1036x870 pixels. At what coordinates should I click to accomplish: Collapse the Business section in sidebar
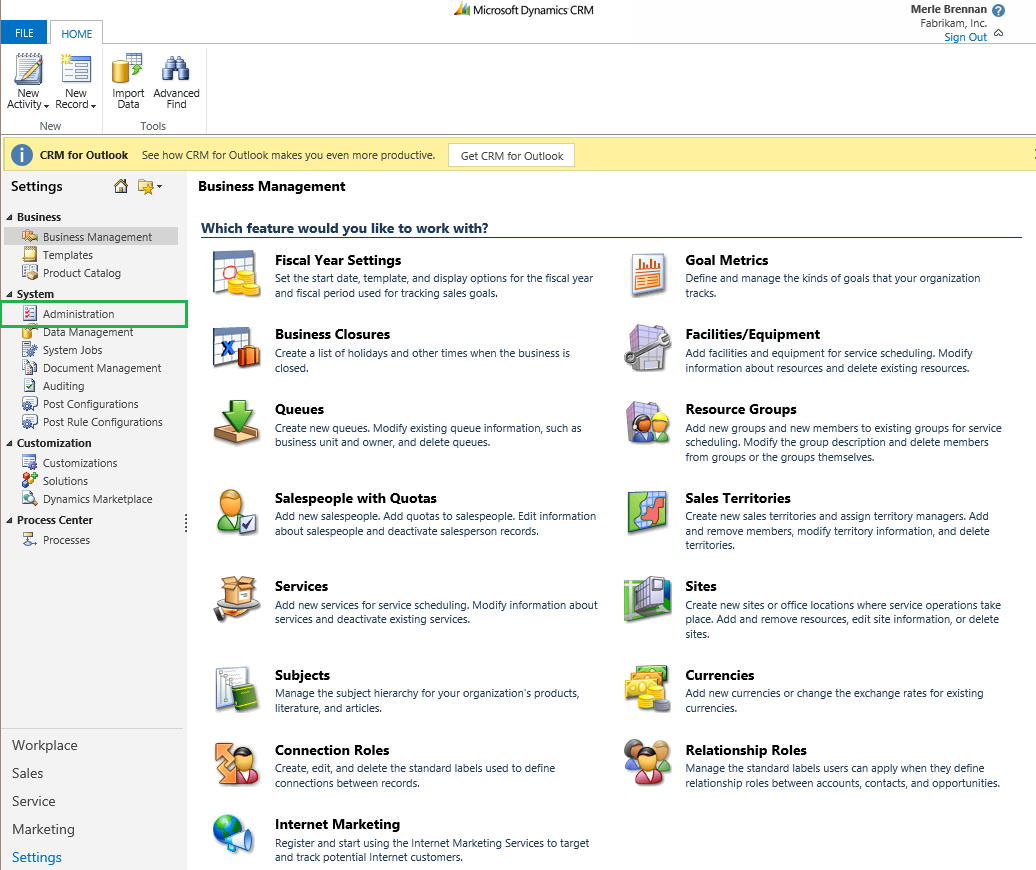click(10, 217)
